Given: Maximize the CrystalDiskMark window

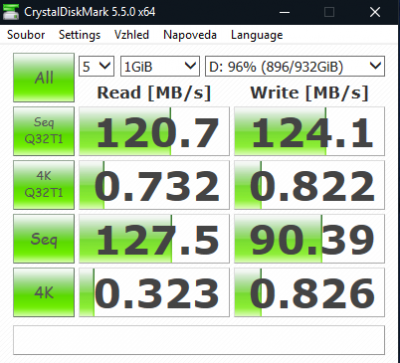Looking at the screenshot, I should (329, 12).
